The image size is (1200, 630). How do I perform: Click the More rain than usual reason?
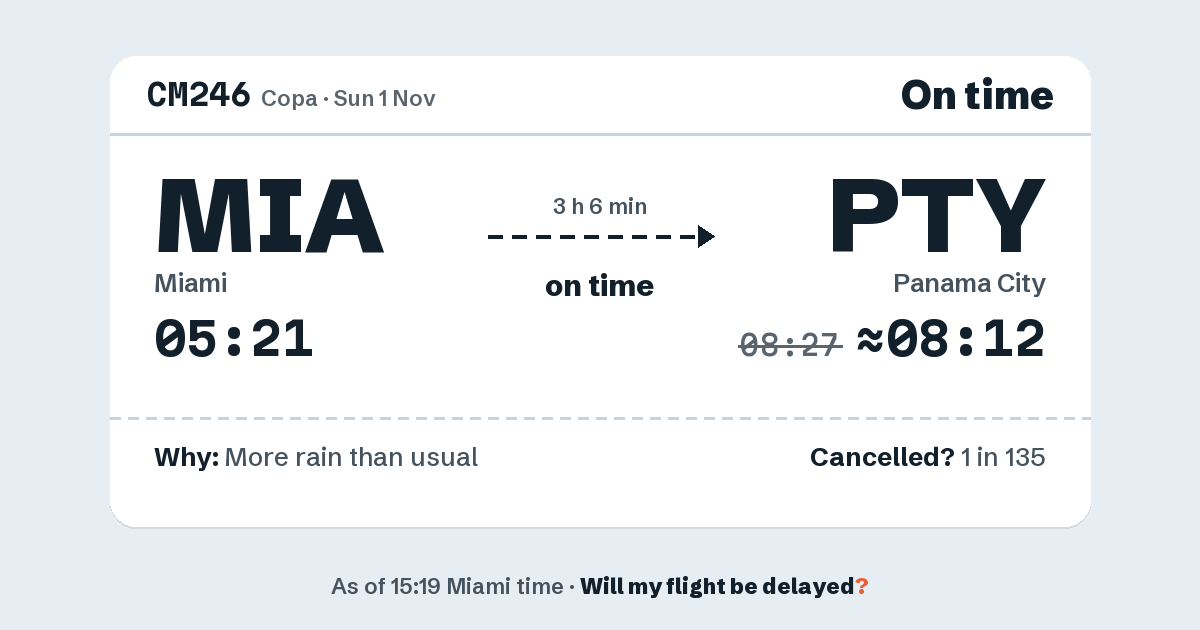351,458
